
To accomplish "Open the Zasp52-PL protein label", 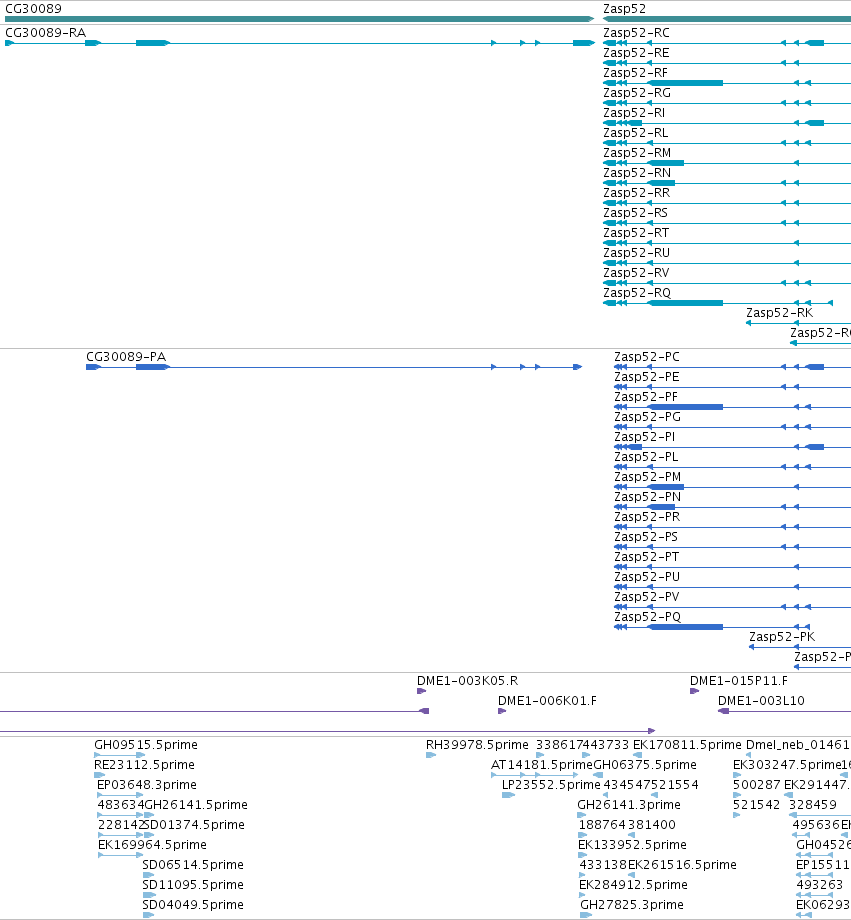I will coord(646,456).
